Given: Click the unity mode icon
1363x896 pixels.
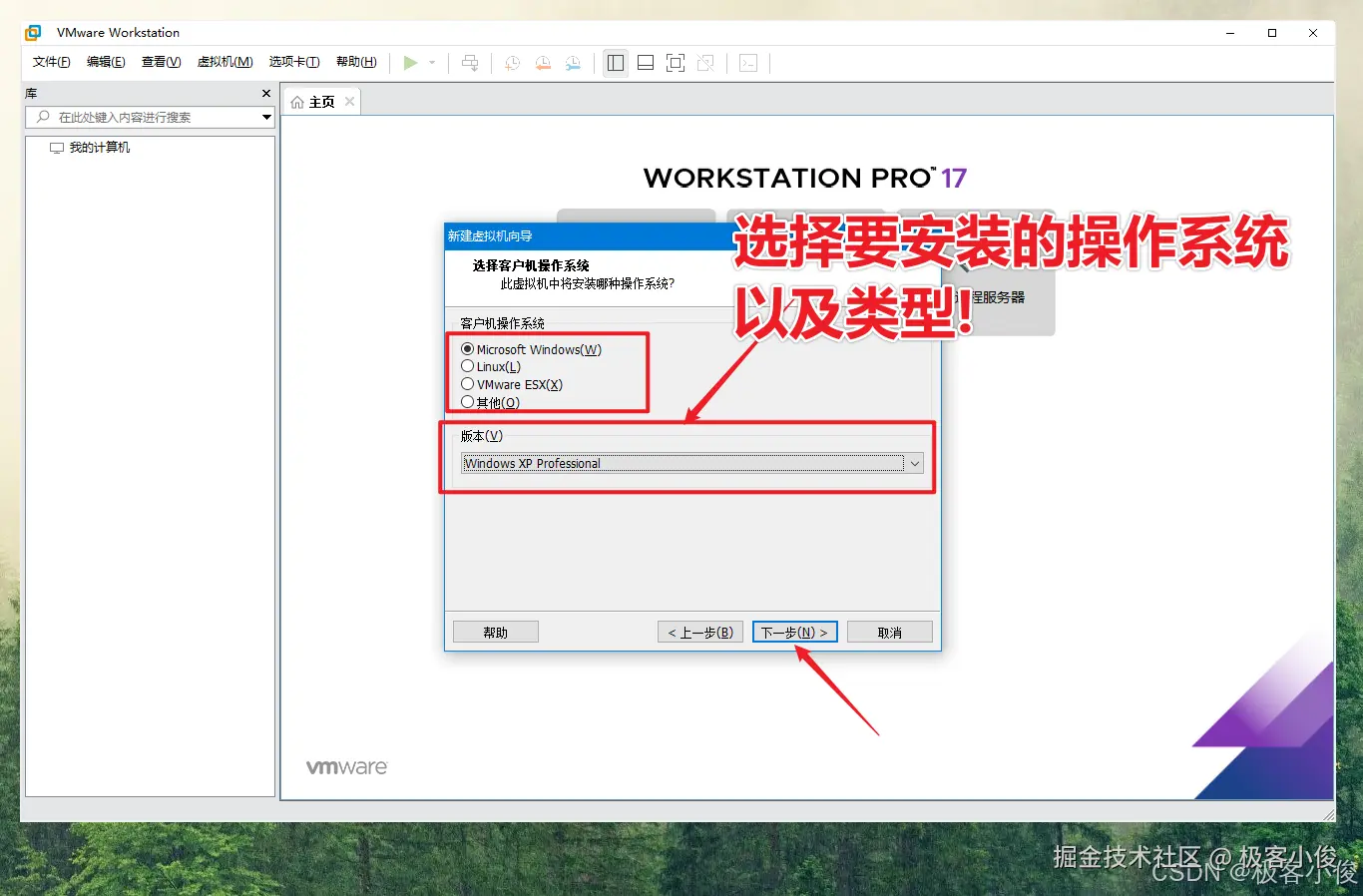Looking at the screenshot, I should 705,63.
